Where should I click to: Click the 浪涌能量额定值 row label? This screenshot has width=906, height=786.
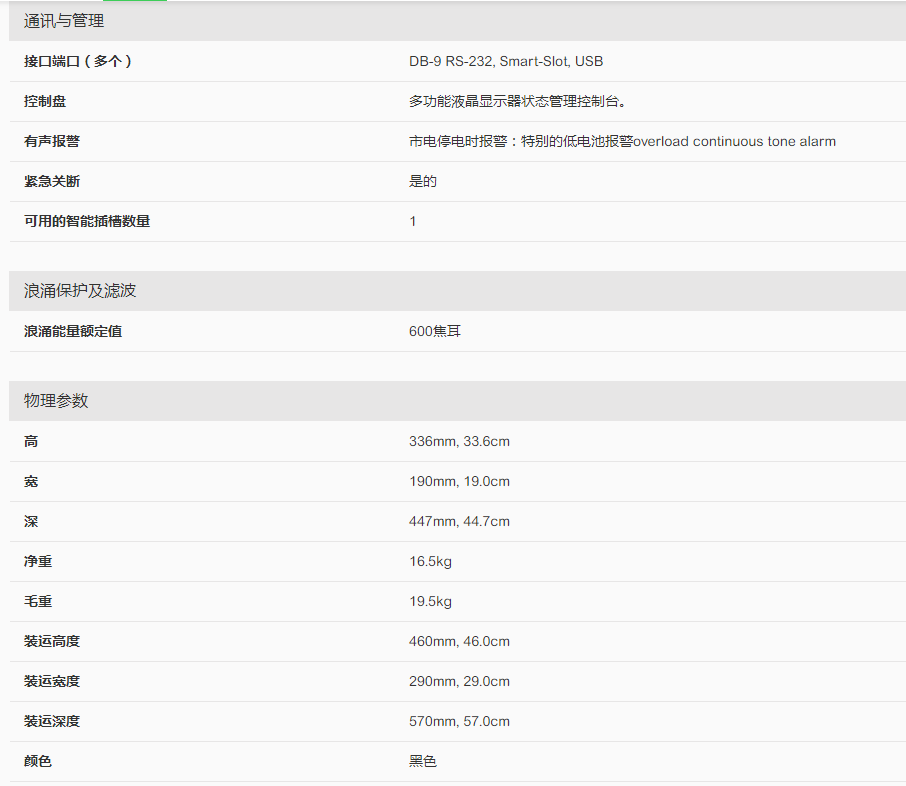pyautogui.click(x=73, y=331)
